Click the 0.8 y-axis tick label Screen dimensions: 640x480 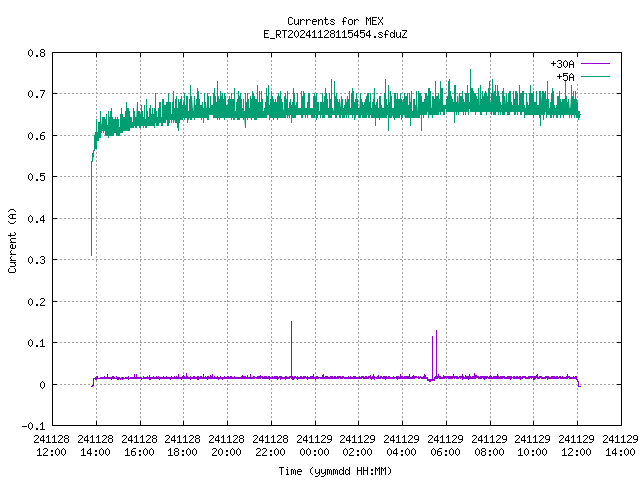coord(36,53)
